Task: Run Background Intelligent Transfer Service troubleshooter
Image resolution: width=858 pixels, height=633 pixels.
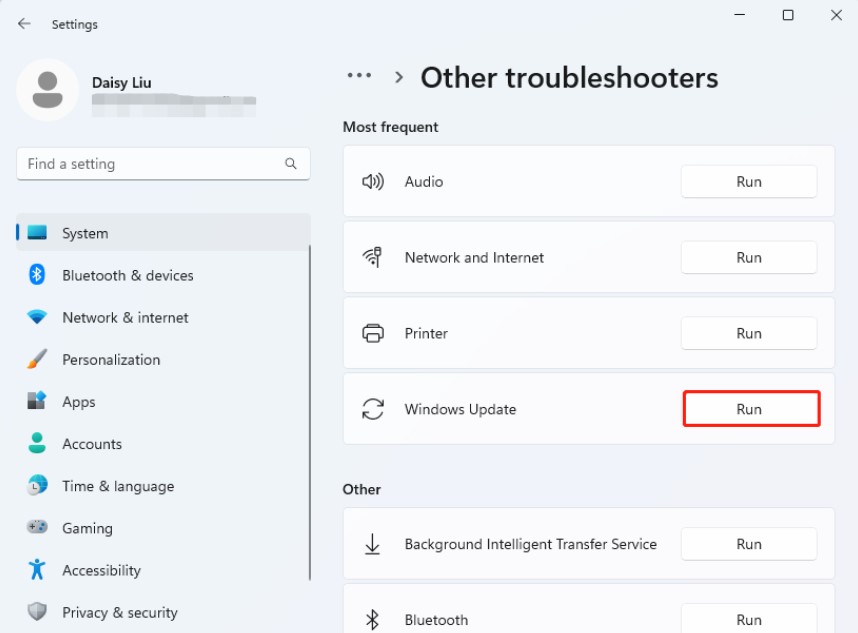Action: pos(749,544)
